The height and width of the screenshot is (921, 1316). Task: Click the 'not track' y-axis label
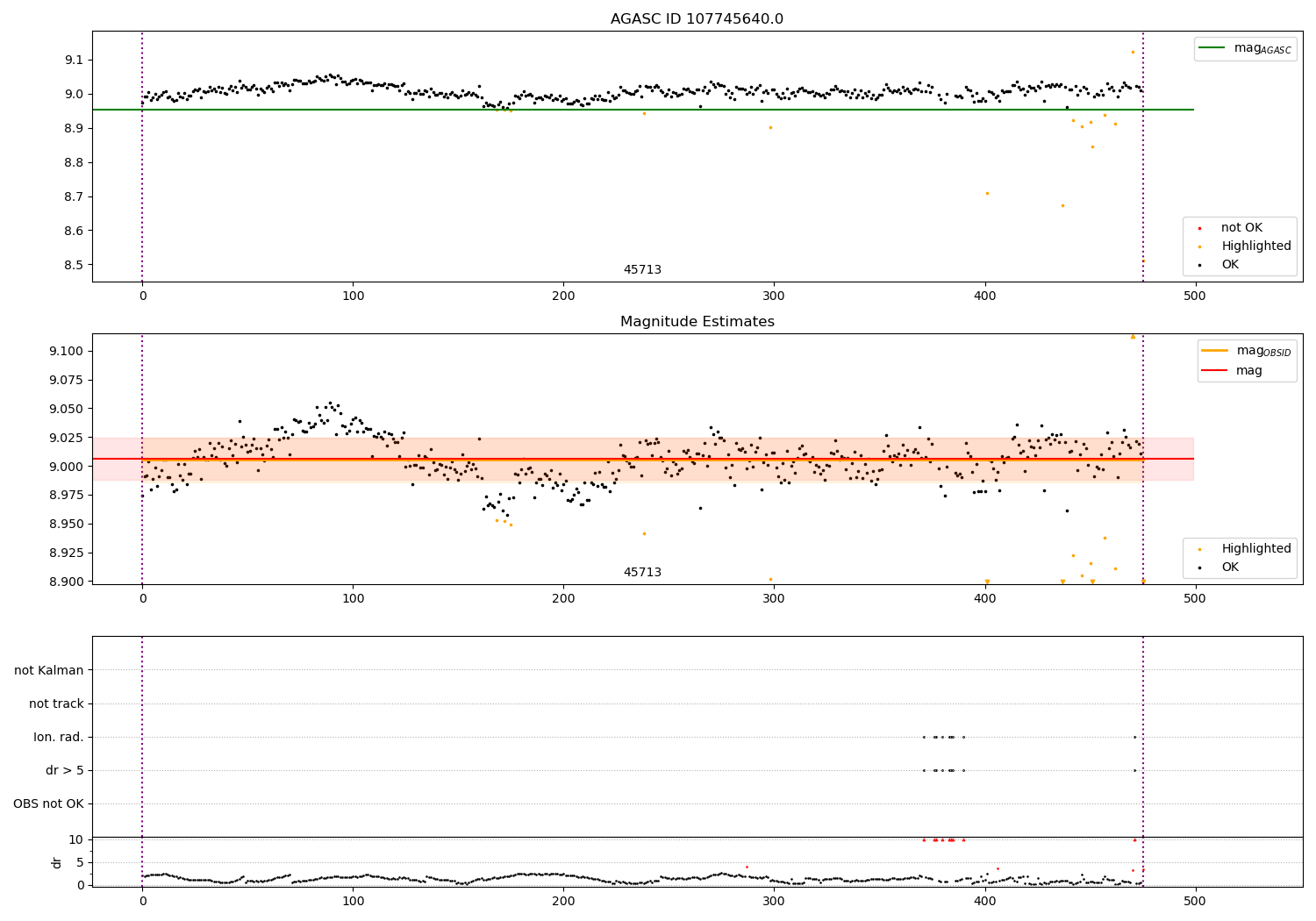(x=56, y=703)
